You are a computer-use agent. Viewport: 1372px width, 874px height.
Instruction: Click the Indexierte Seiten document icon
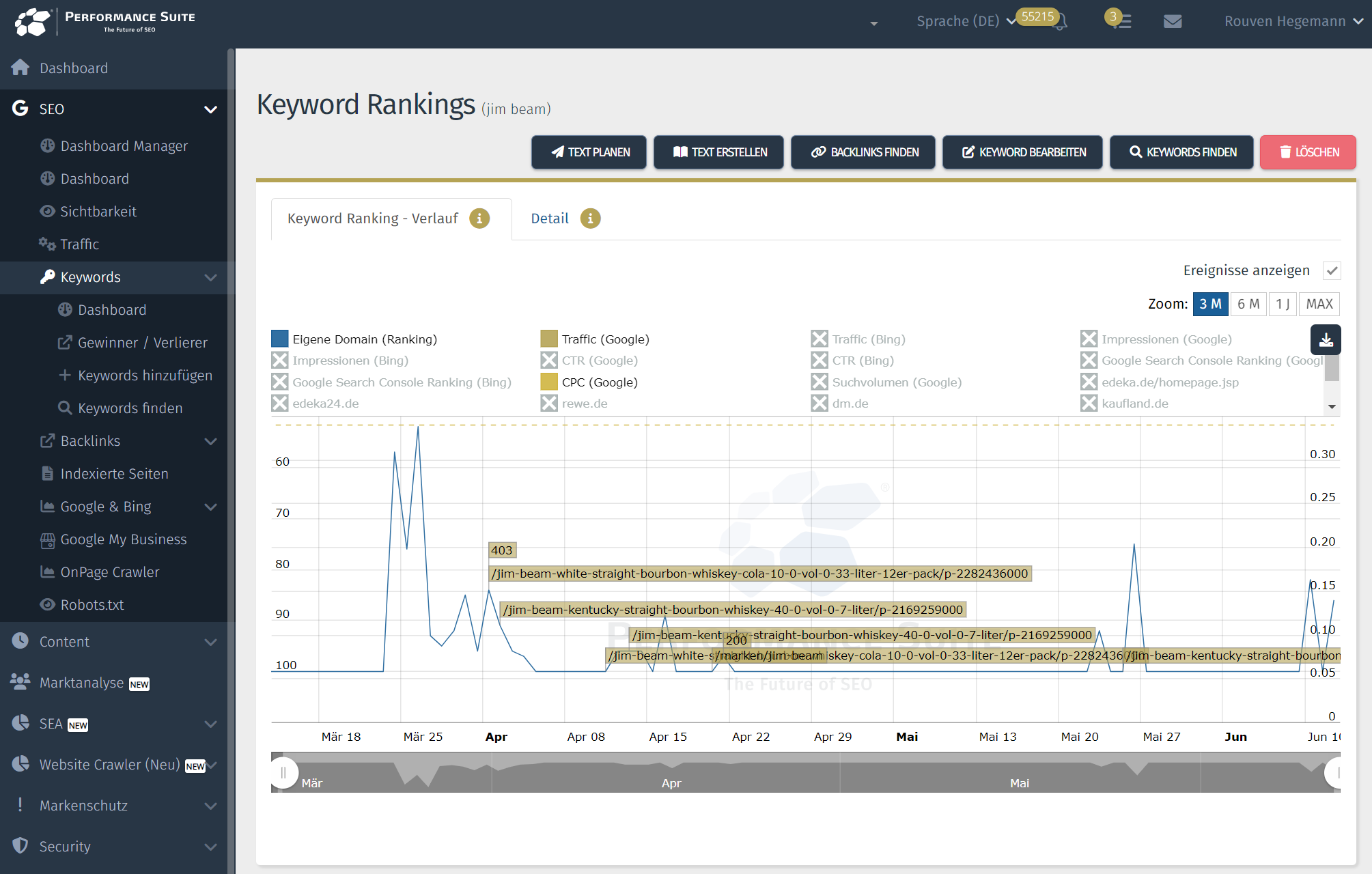47,473
